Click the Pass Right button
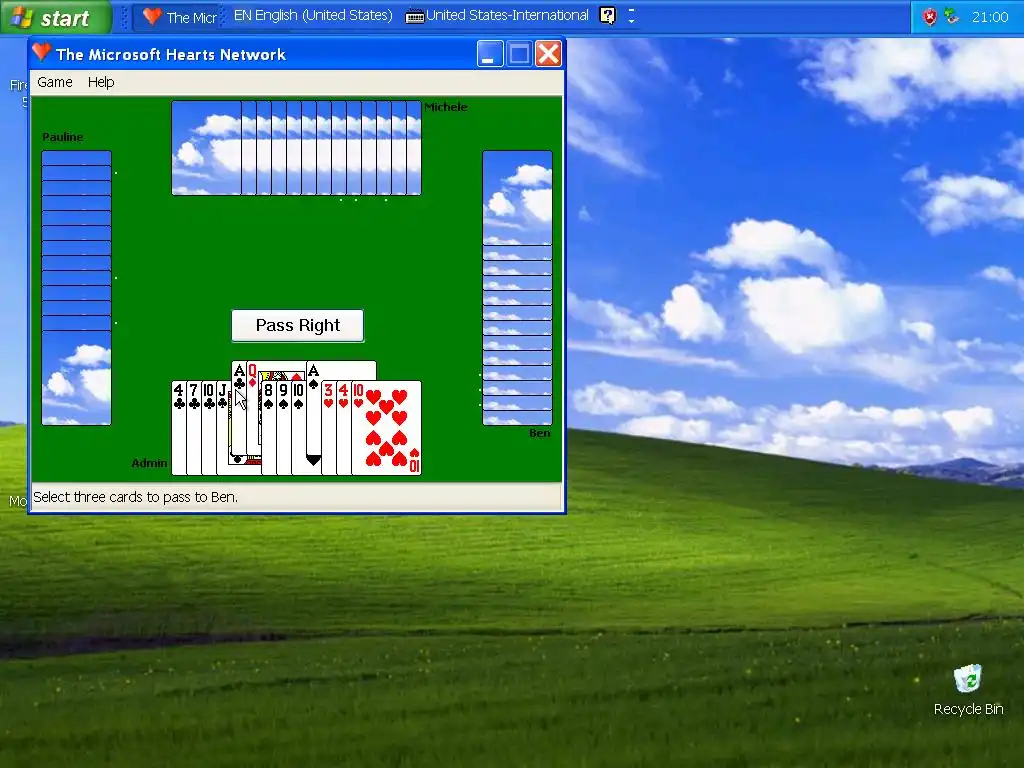This screenshot has width=1024, height=768. [298, 325]
